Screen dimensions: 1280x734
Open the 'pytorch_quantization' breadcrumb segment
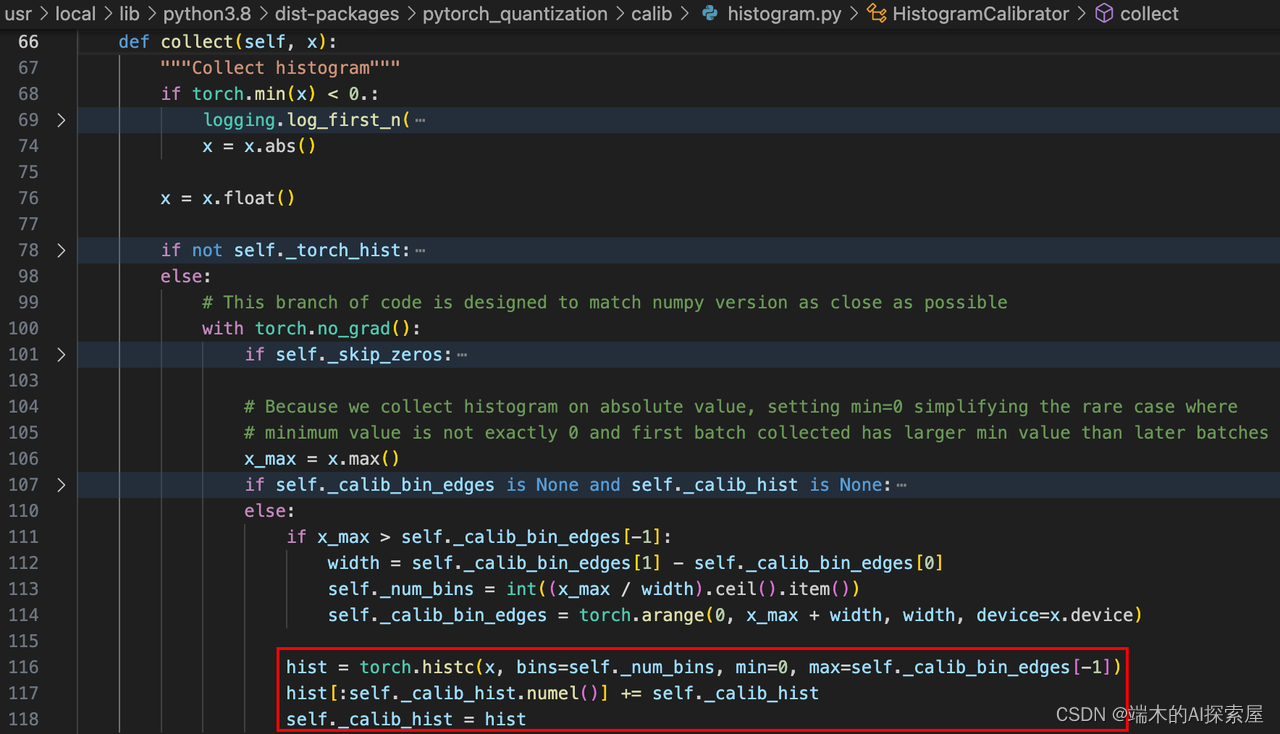515,14
